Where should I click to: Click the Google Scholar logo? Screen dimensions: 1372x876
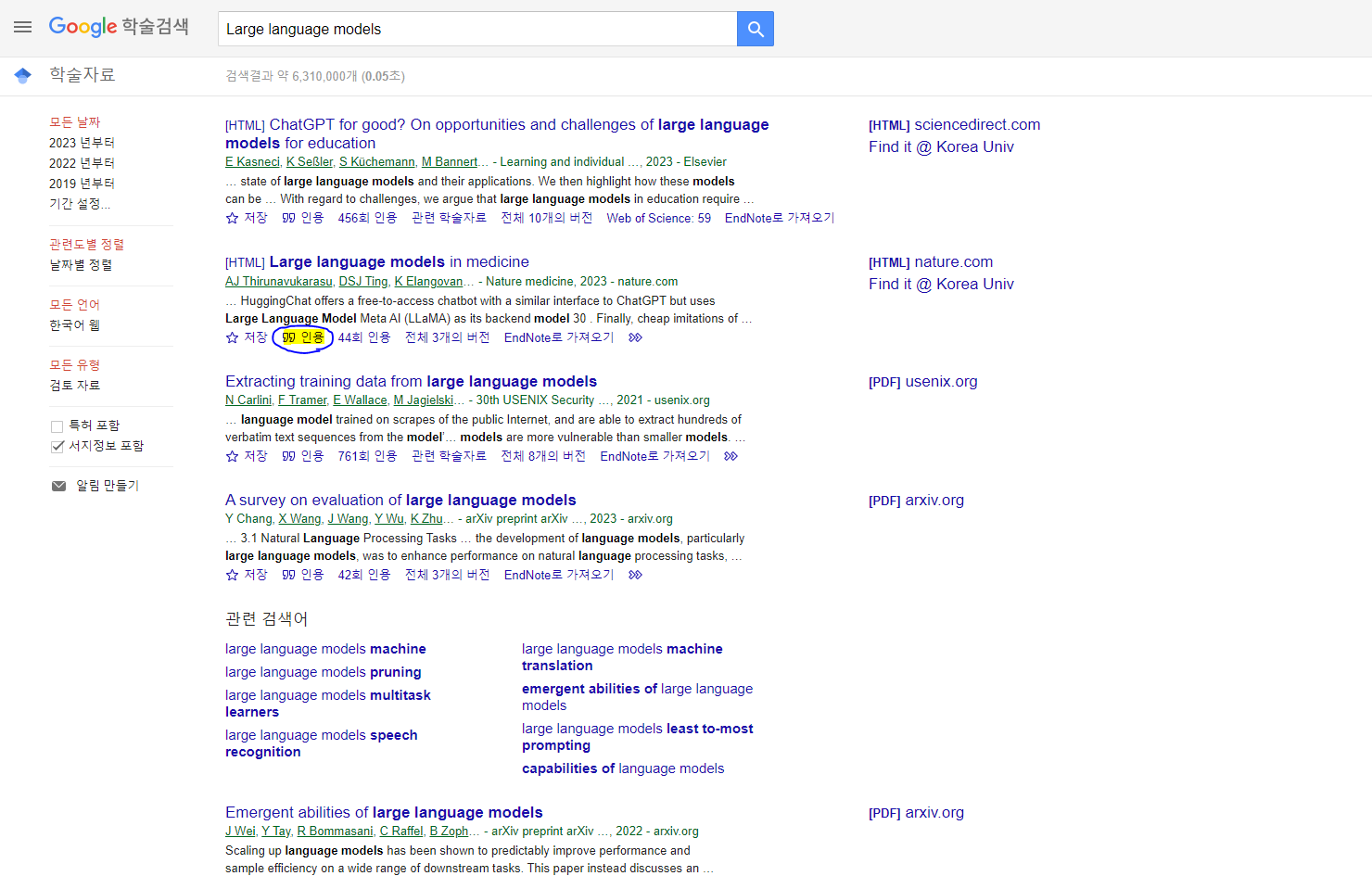tap(119, 27)
